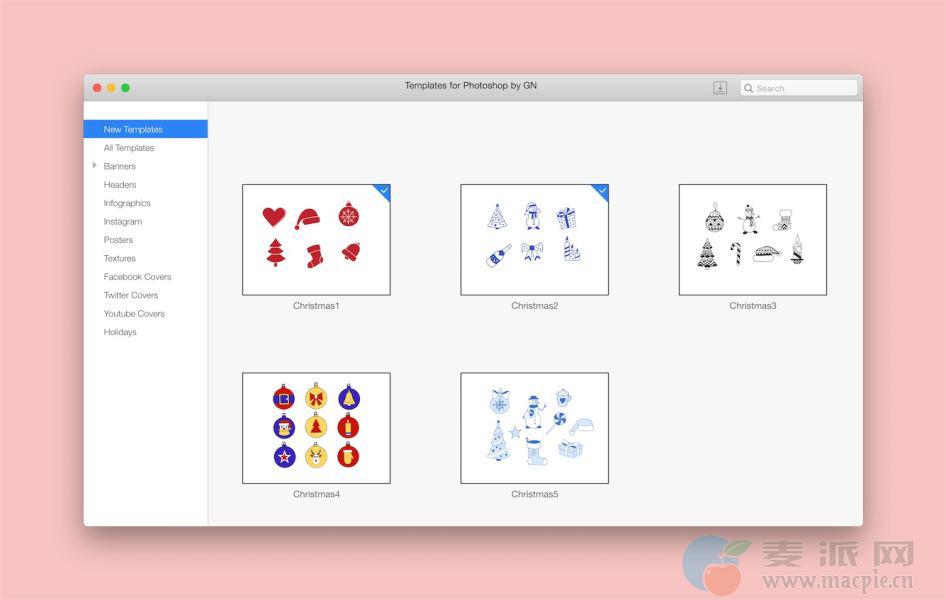Browse the Youtube Covers category

tap(134, 314)
